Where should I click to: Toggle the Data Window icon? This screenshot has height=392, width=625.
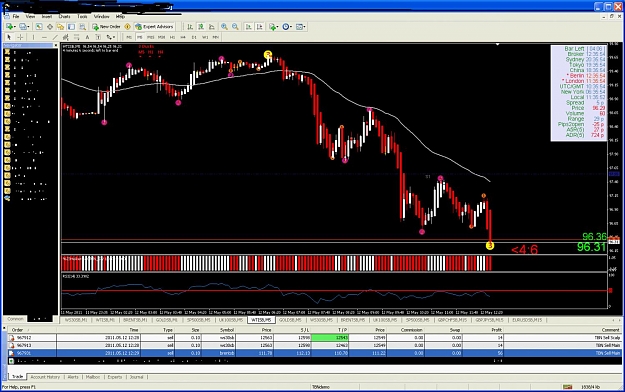tap(50, 27)
